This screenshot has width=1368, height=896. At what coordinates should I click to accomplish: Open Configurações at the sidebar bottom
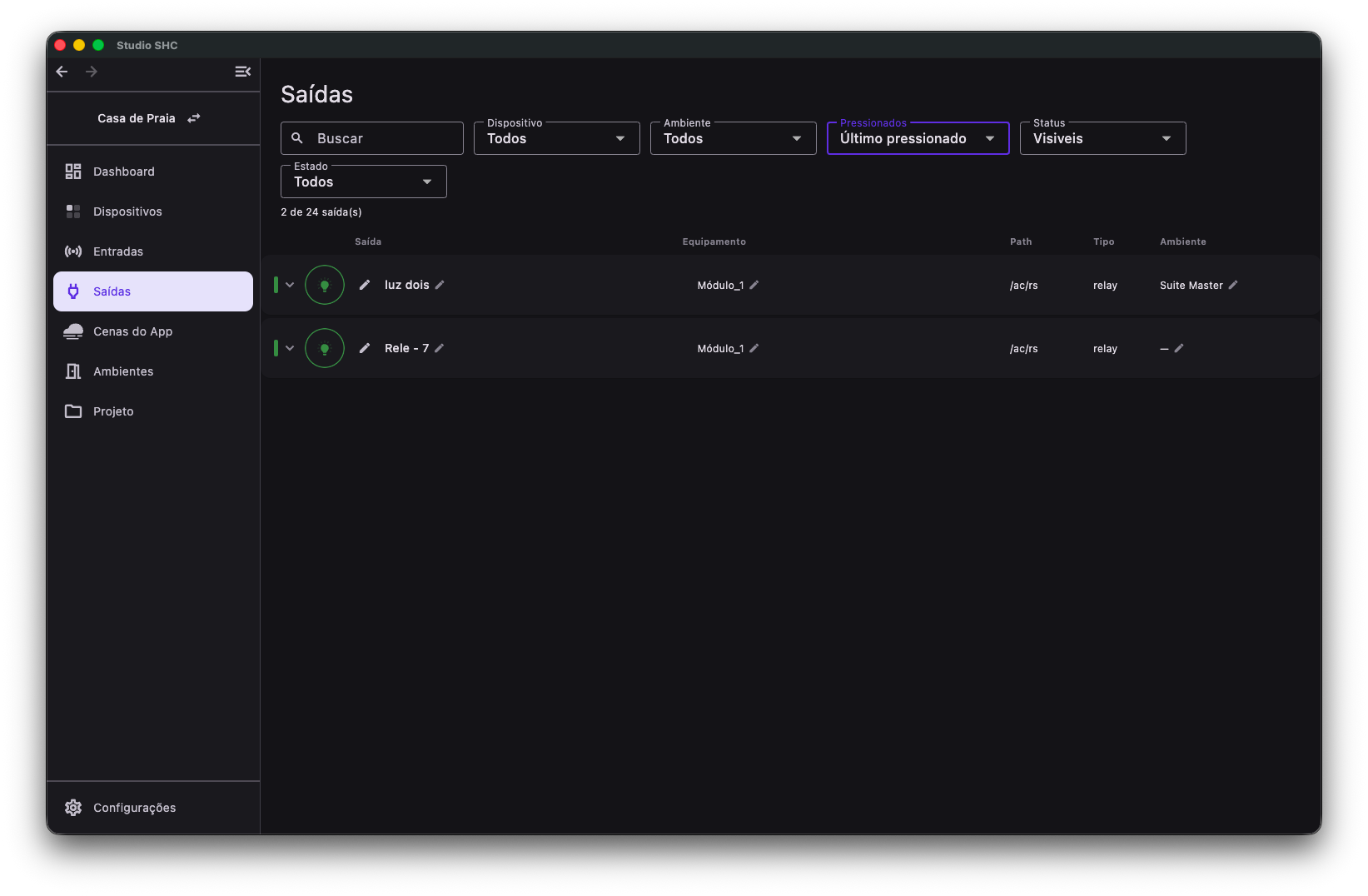tap(153, 808)
